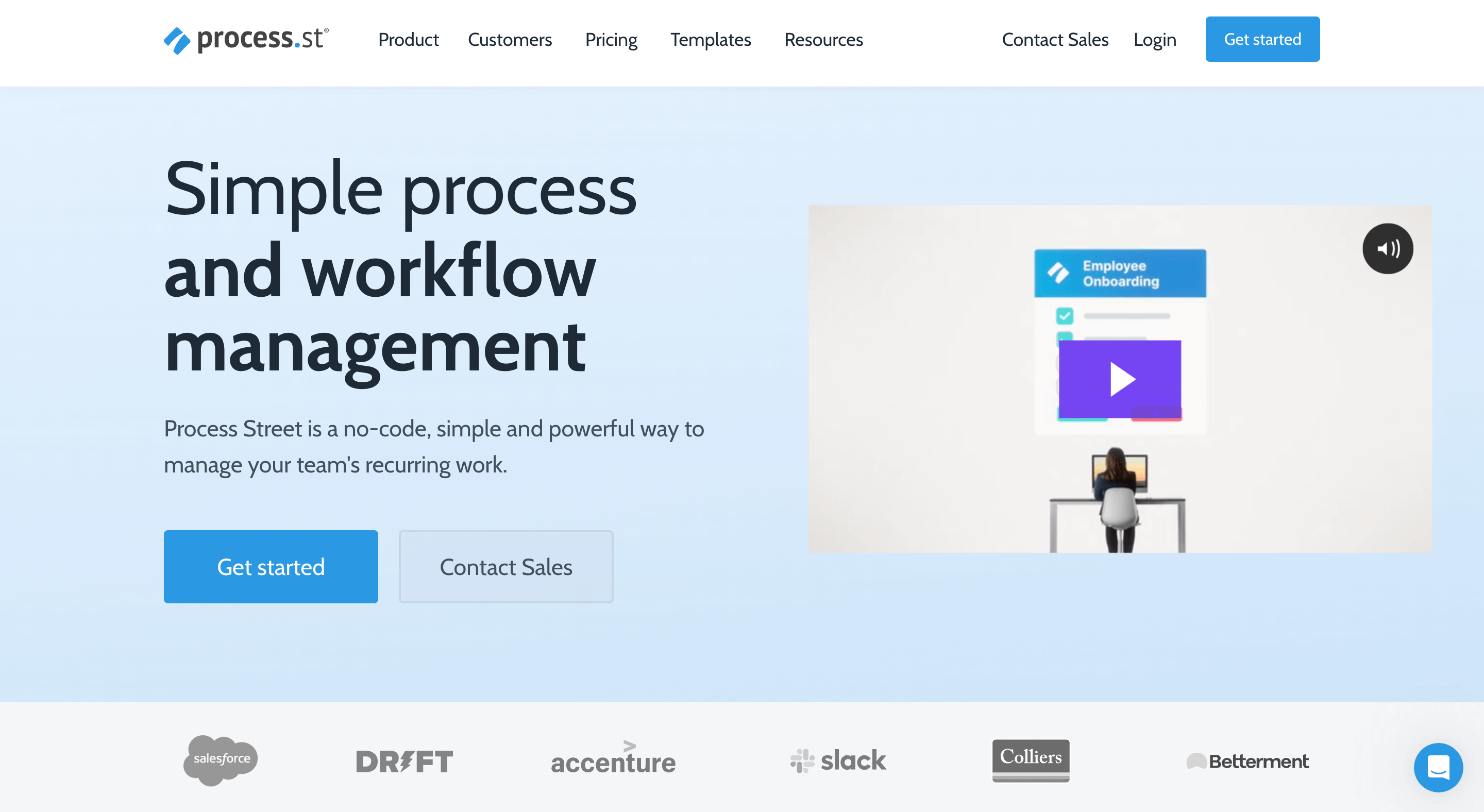The image size is (1484, 812).
Task: Expand the Product navigation dropdown
Action: (408, 40)
